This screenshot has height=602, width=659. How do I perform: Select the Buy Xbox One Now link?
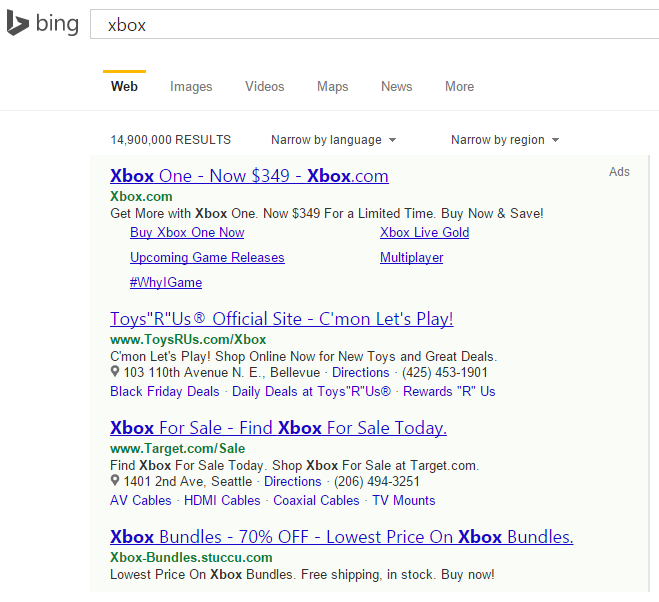pyautogui.click(x=187, y=232)
